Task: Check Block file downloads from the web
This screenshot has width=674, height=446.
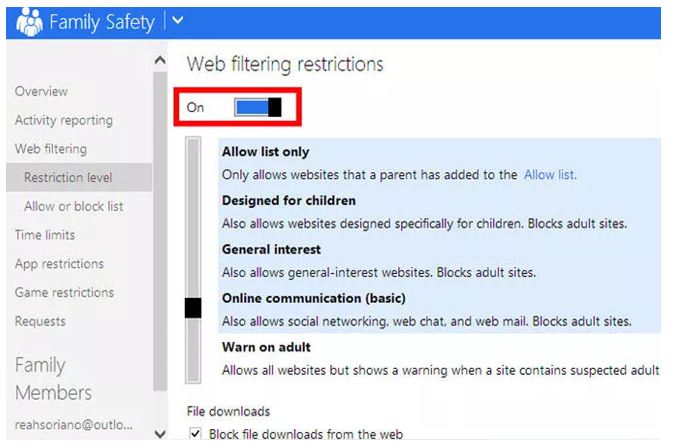Action: tap(195, 434)
